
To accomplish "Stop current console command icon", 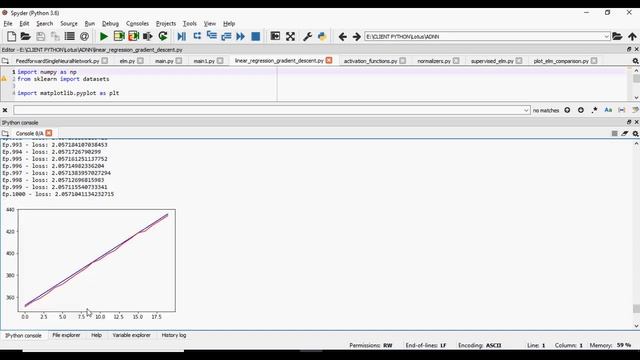I will coord(614,133).
